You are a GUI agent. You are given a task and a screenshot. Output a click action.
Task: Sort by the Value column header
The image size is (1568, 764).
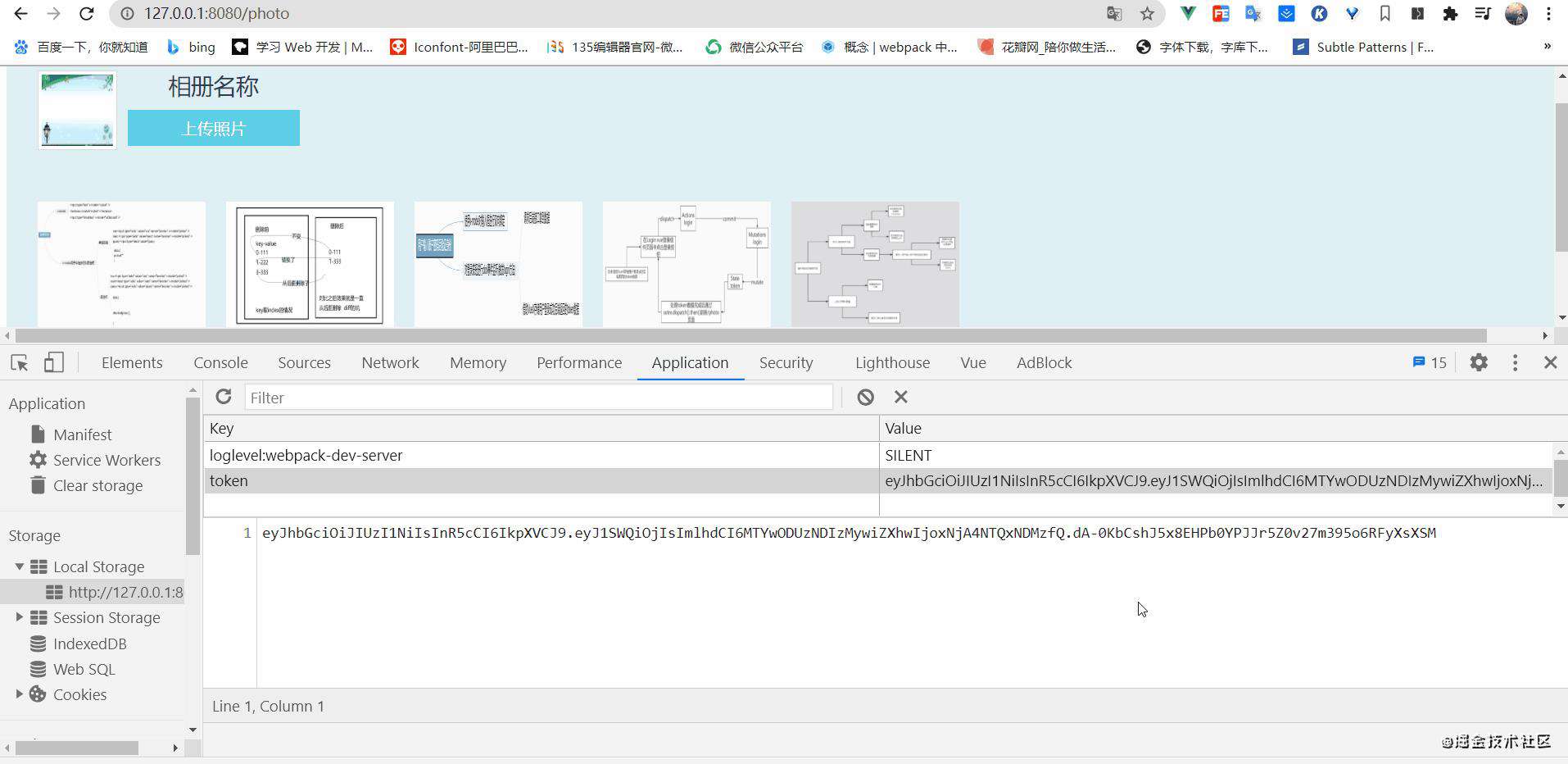[1223, 428]
